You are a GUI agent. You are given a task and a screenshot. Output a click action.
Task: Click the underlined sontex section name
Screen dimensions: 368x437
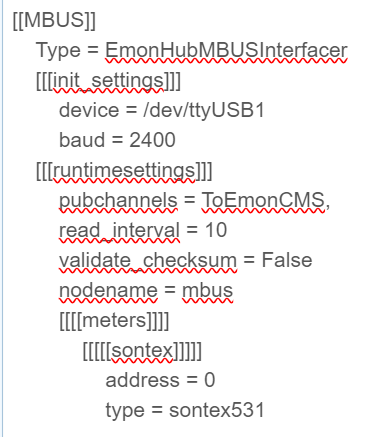[x=142, y=350]
